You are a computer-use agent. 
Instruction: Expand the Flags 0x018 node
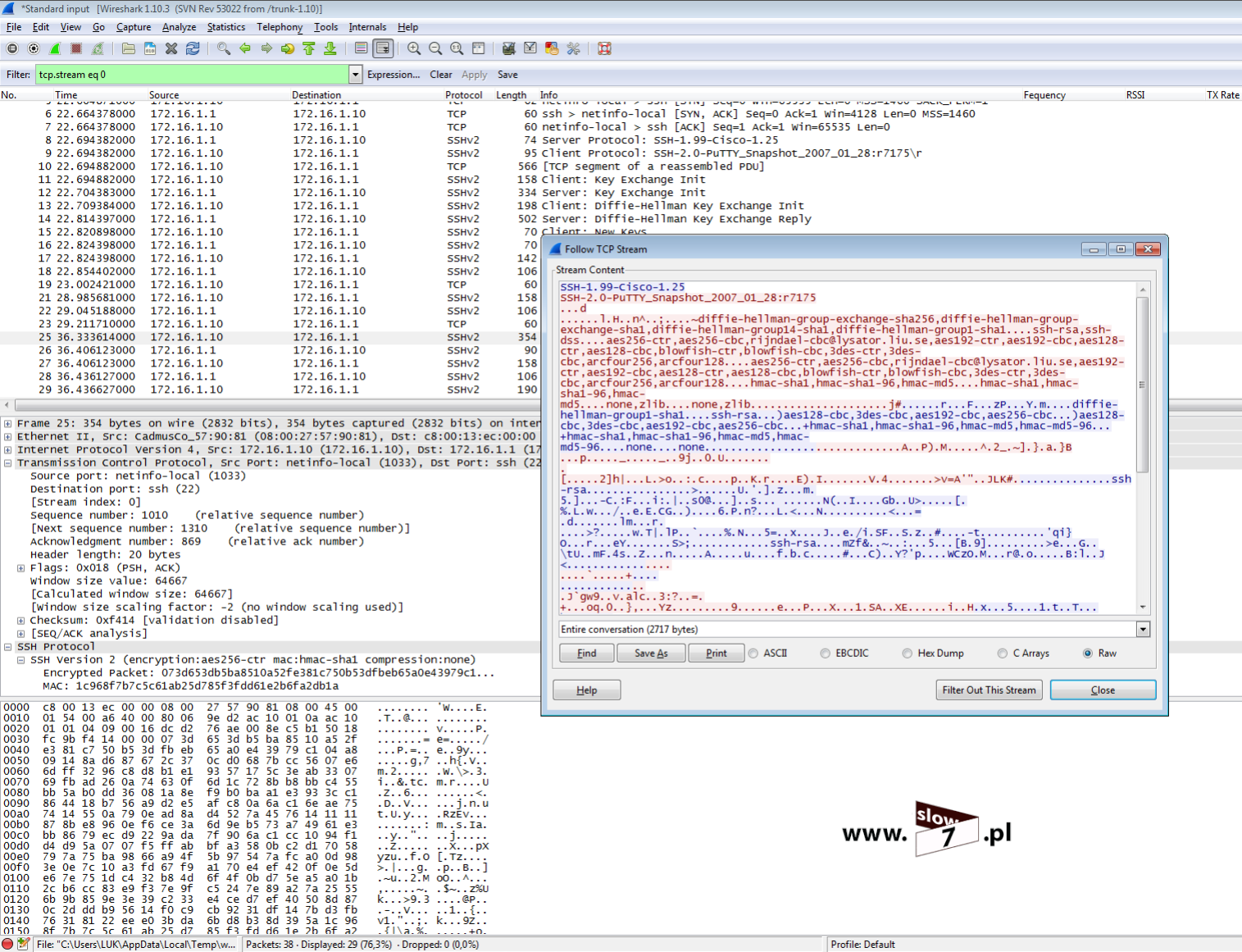(20, 568)
